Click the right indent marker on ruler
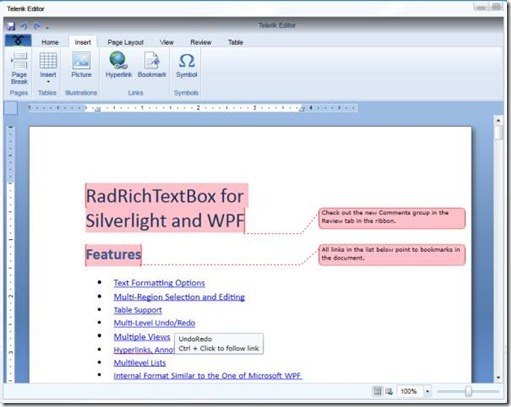Image resolution: width=511 pixels, height=407 pixels. coord(302,108)
